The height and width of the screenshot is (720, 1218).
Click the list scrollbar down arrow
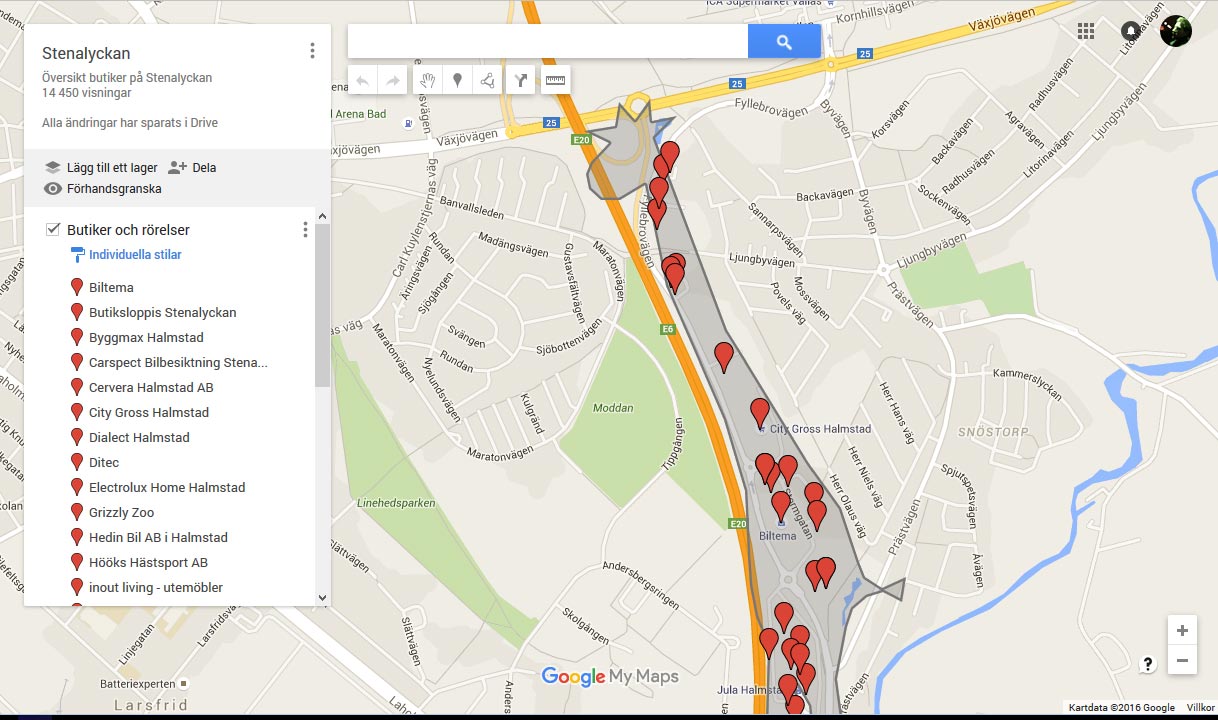click(x=322, y=598)
